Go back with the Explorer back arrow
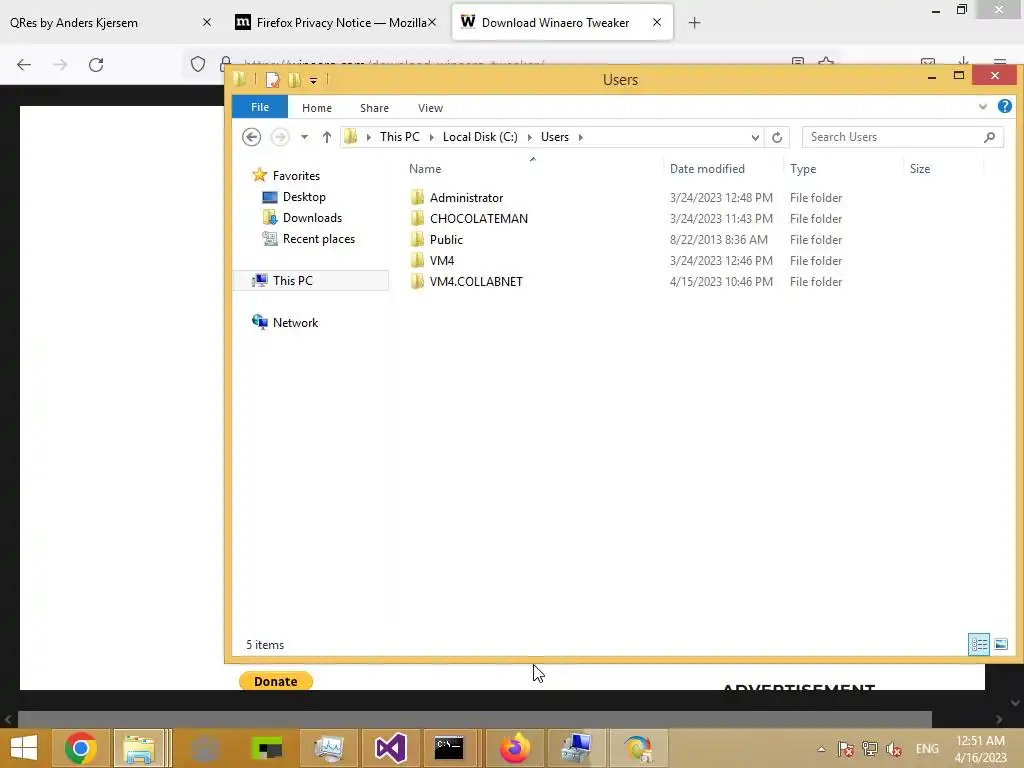1024x768 pixels. pos(251,136)
